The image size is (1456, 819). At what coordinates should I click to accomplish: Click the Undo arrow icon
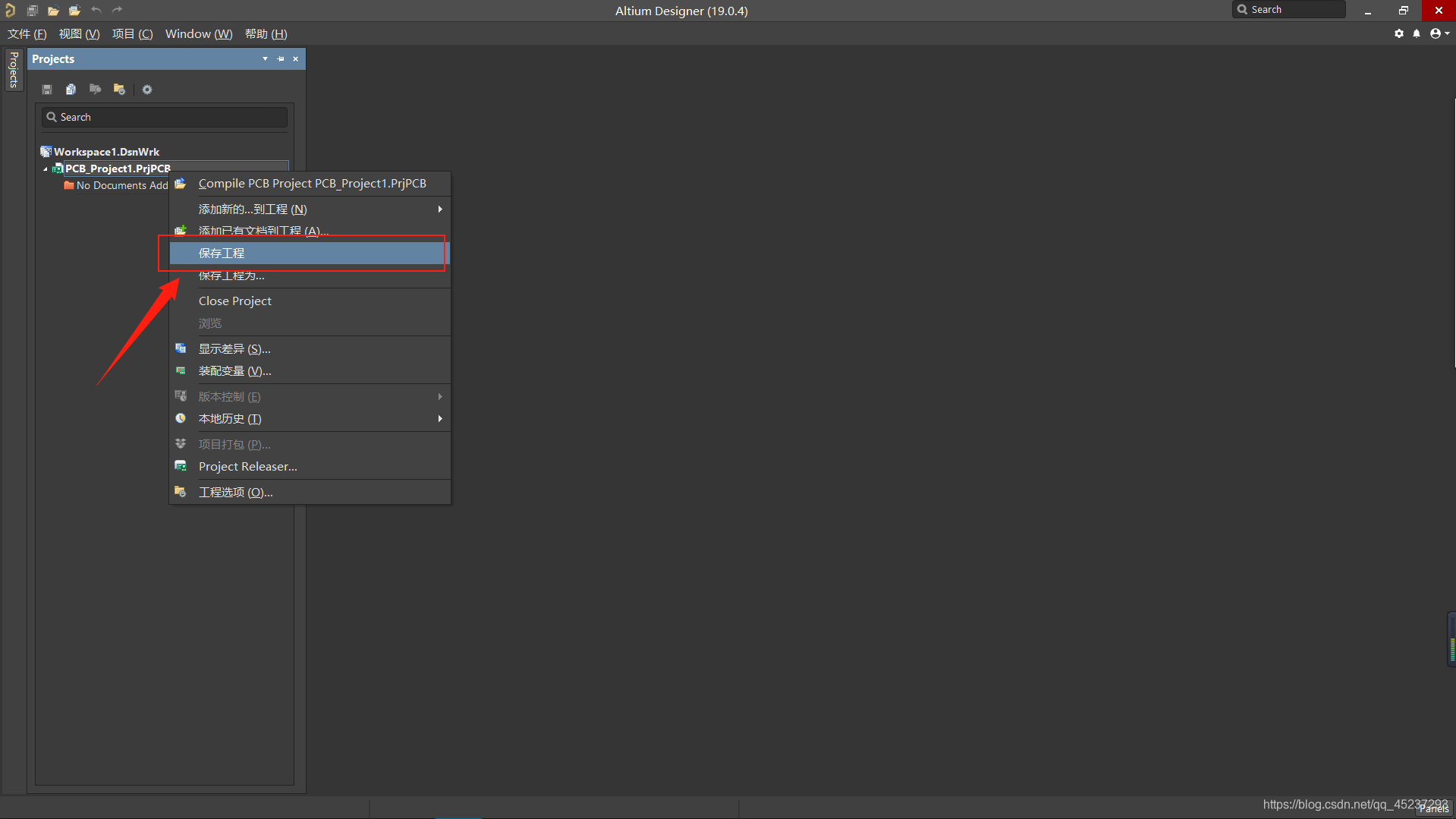tap(96, 11)
